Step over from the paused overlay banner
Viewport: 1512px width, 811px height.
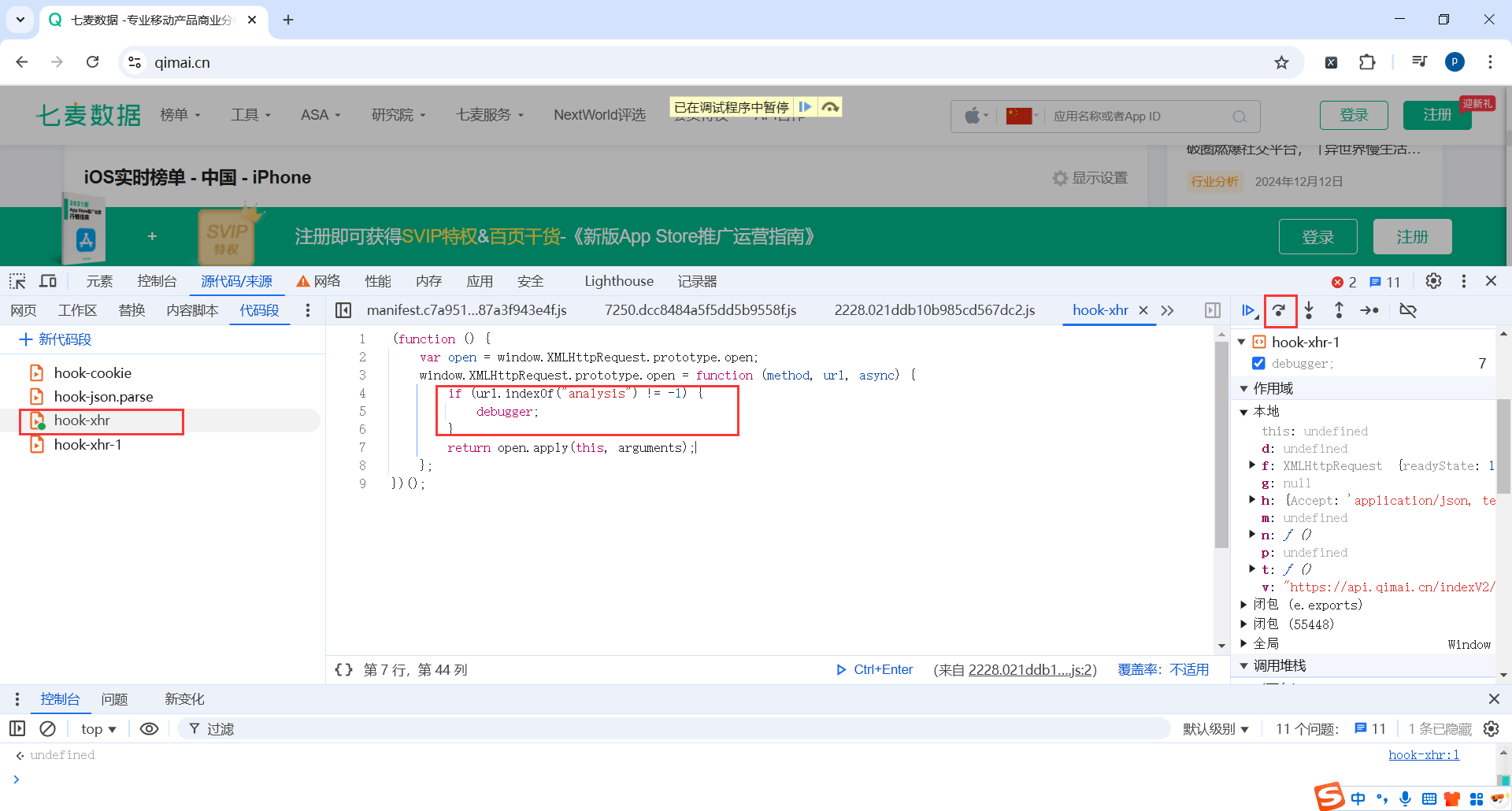point(830,107)
